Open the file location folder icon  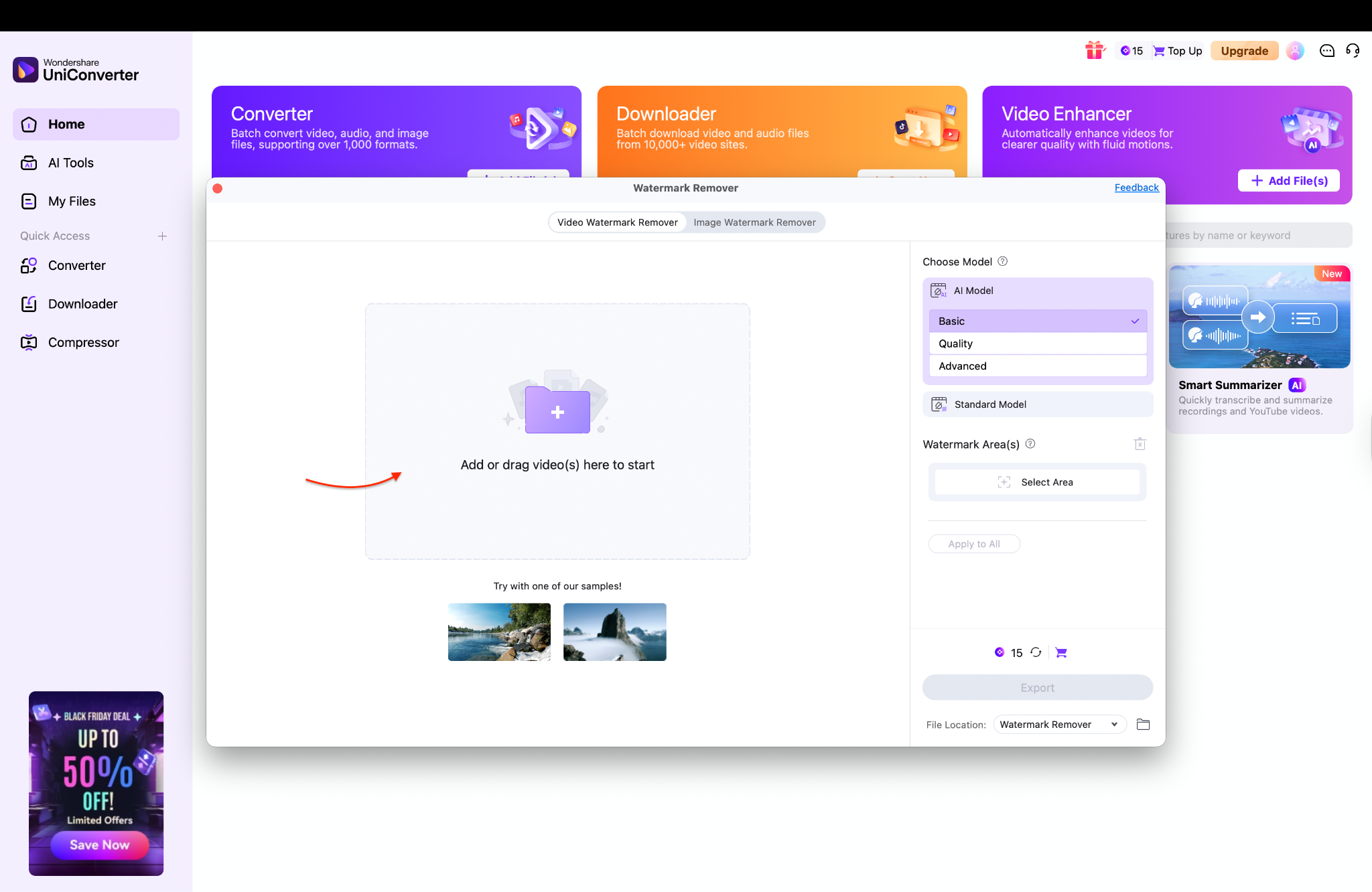tap(1143, 725)
